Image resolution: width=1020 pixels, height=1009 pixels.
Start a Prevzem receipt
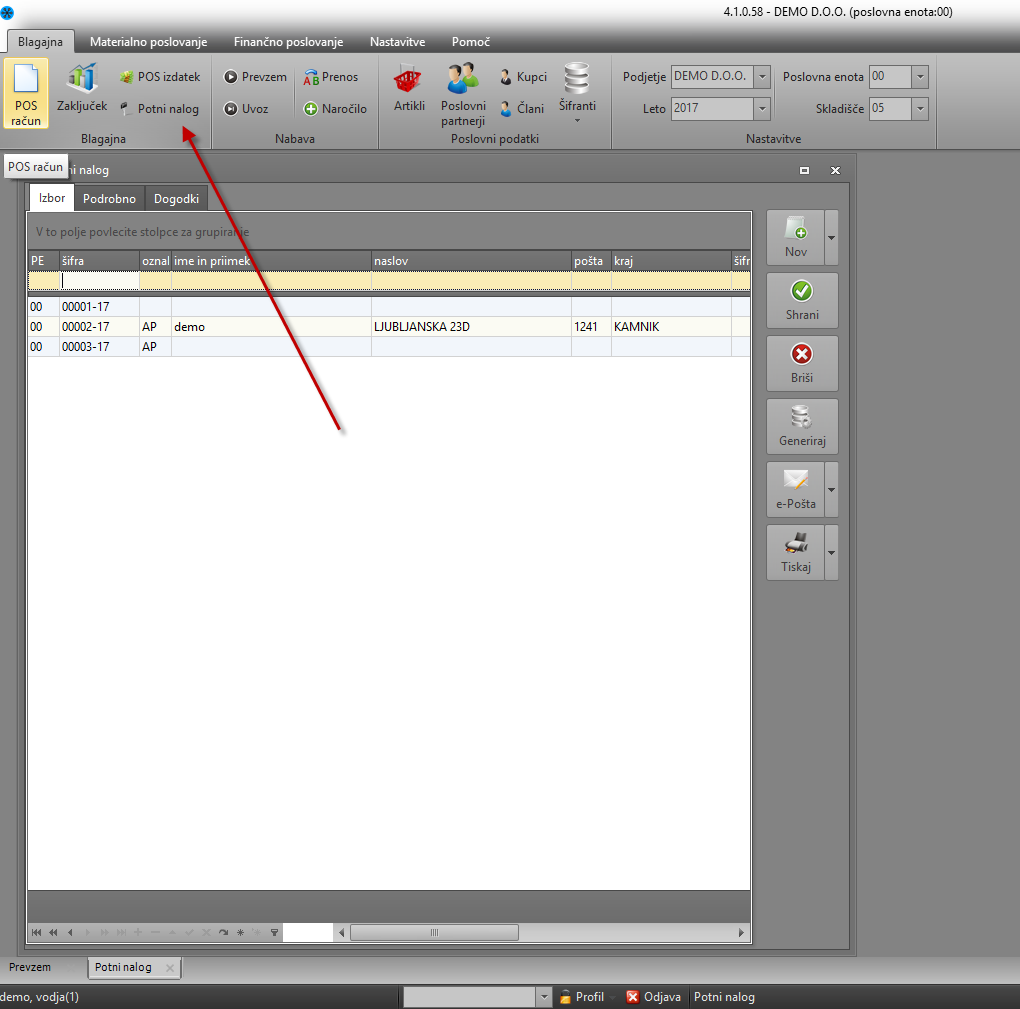pos(255,77)
